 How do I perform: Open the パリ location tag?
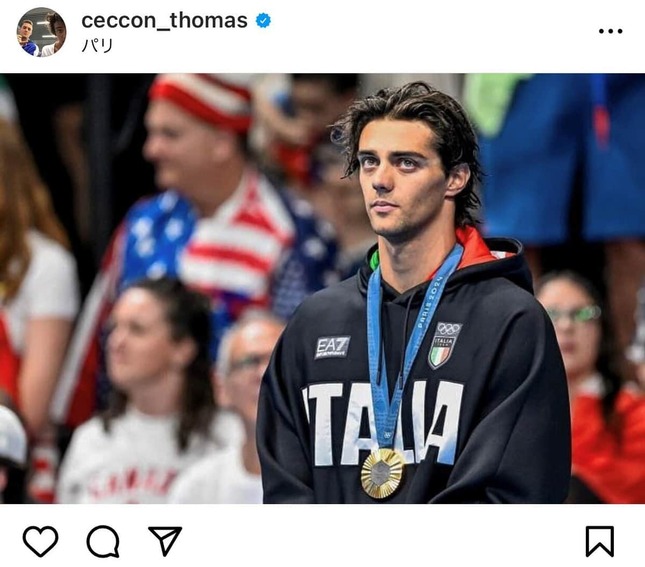click(97, 45)
